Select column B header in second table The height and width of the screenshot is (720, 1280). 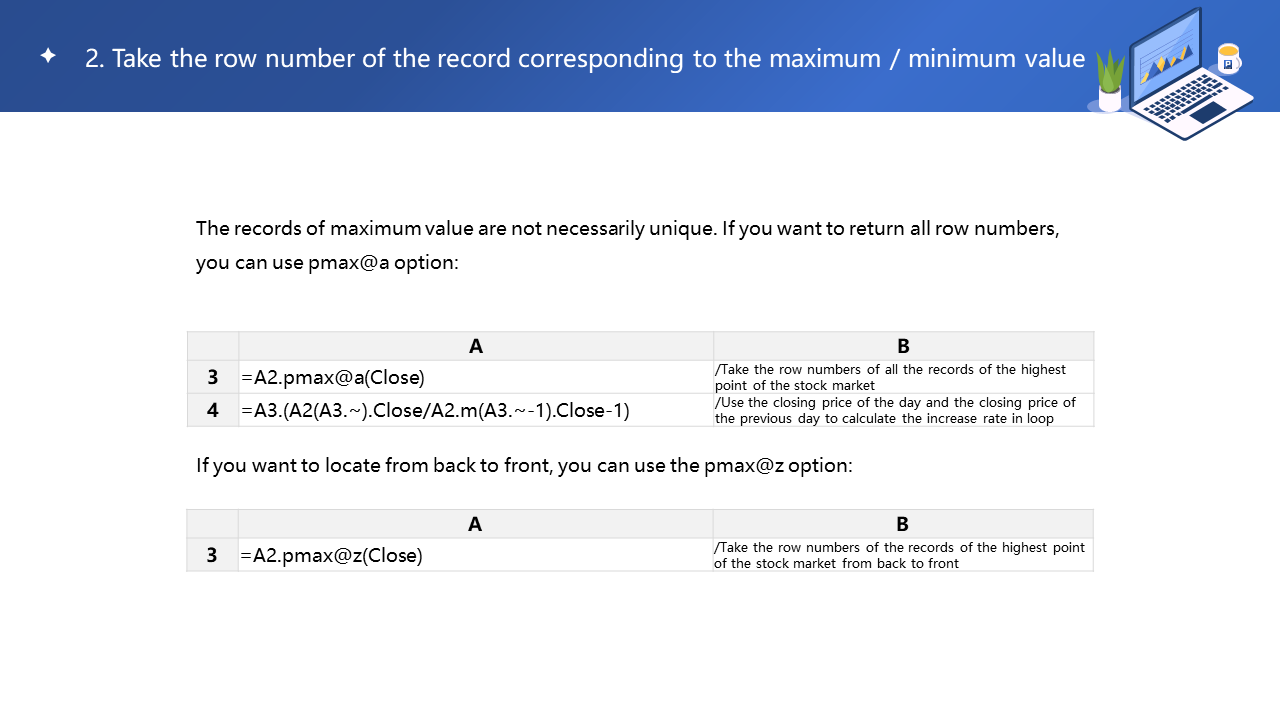[x=902, y=524]
